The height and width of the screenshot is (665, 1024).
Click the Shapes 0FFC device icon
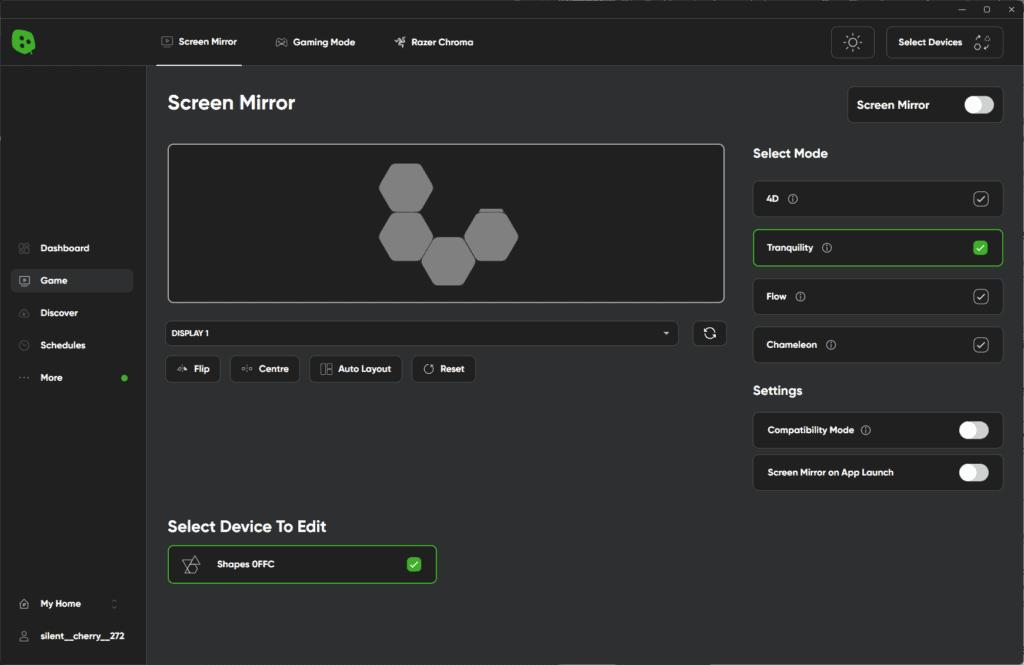(191, 565)
